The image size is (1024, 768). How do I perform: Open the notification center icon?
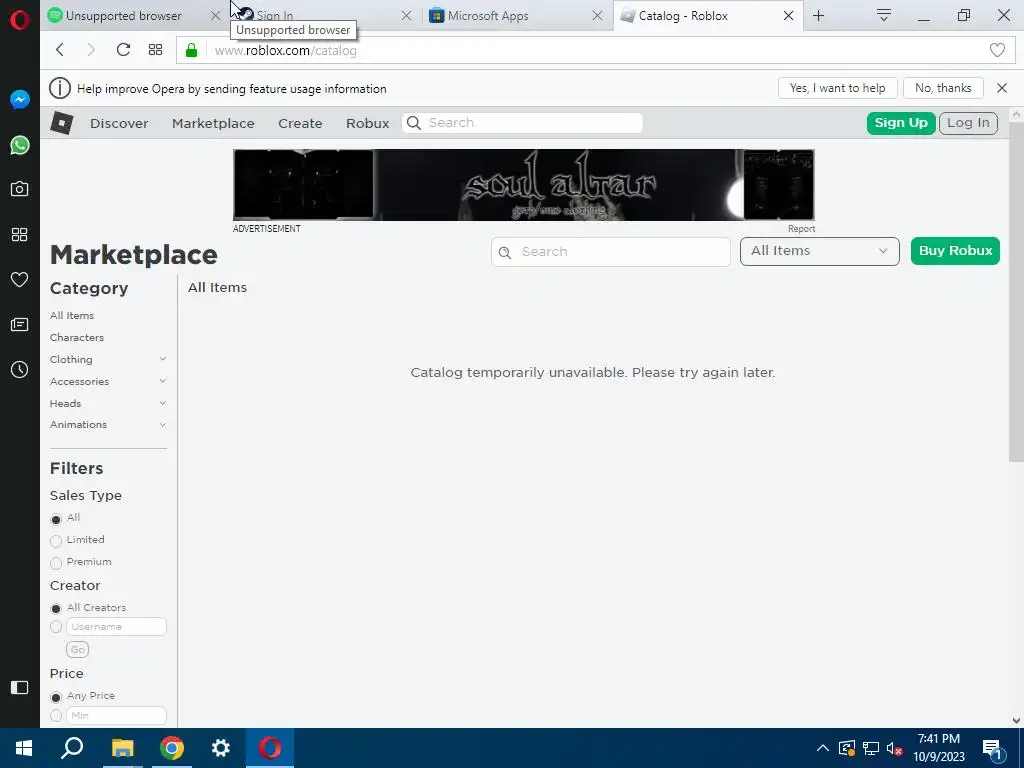(x=993, y=748)
